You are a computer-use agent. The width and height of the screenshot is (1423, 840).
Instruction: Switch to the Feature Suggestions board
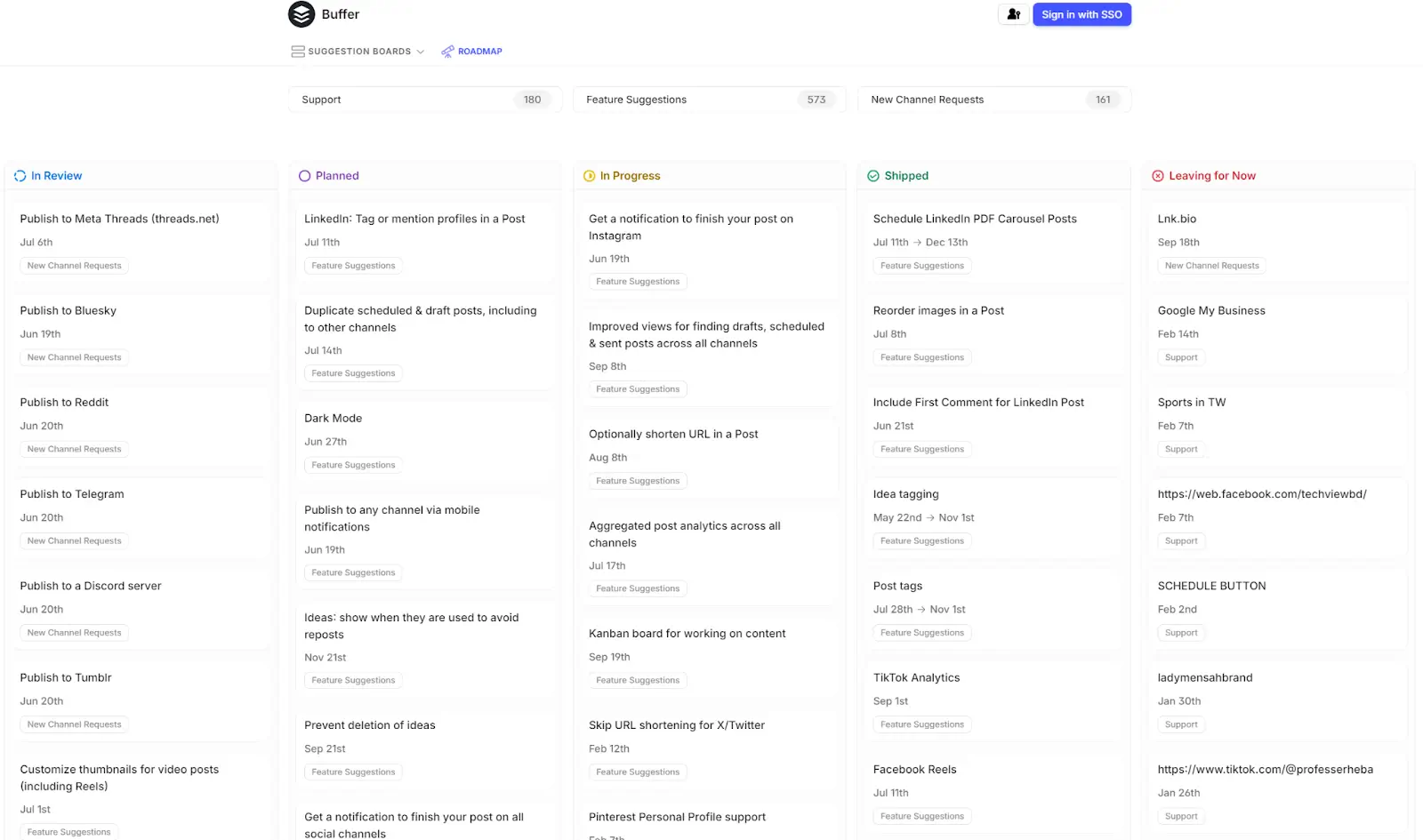point(709,99)
